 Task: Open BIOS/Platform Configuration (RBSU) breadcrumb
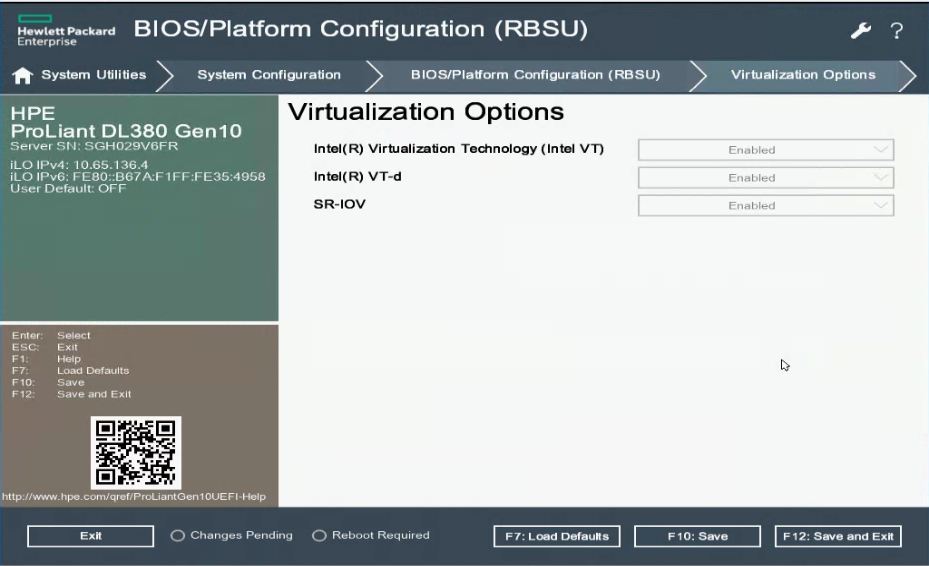[x=536, y=75]
